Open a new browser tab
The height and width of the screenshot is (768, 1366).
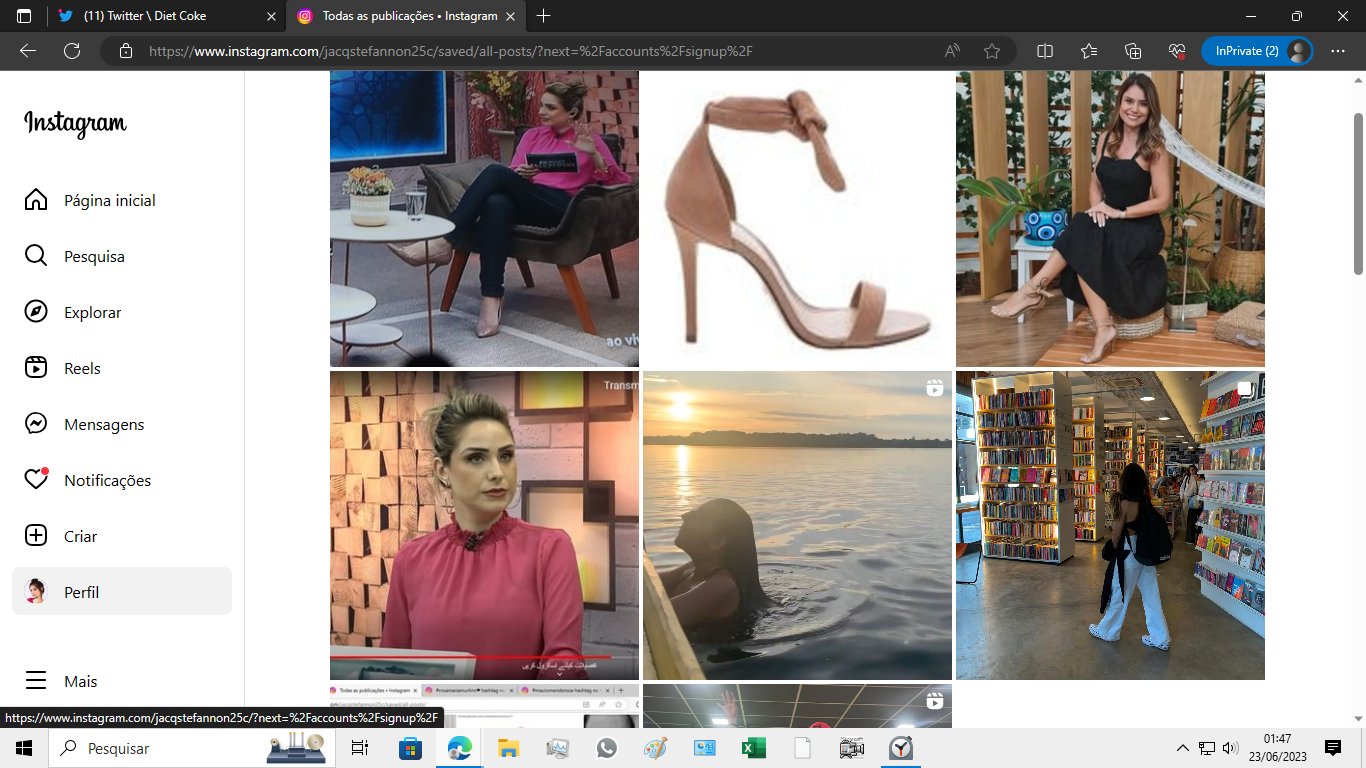(x=543, y=16)
